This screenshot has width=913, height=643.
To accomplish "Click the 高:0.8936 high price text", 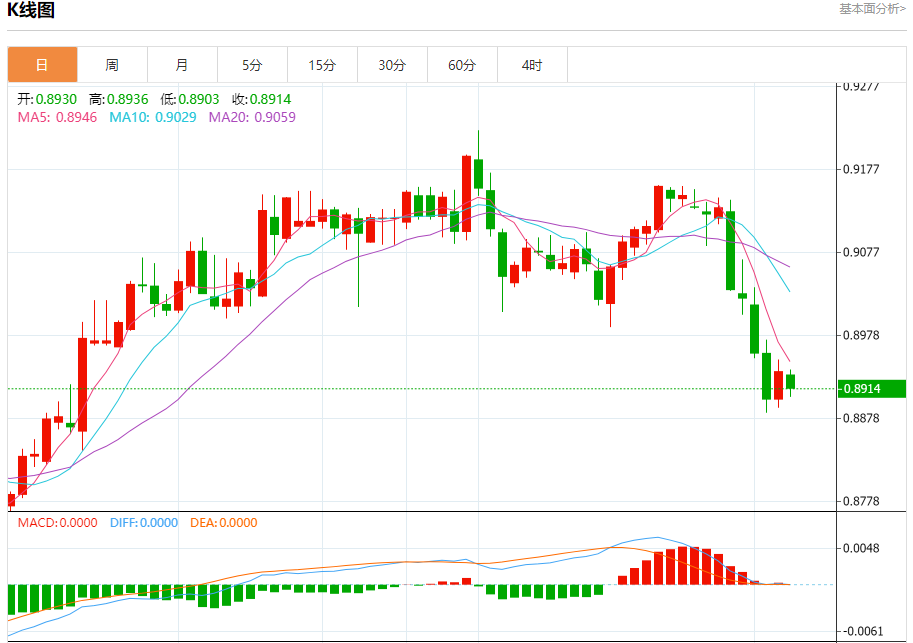I will point(118,99).
